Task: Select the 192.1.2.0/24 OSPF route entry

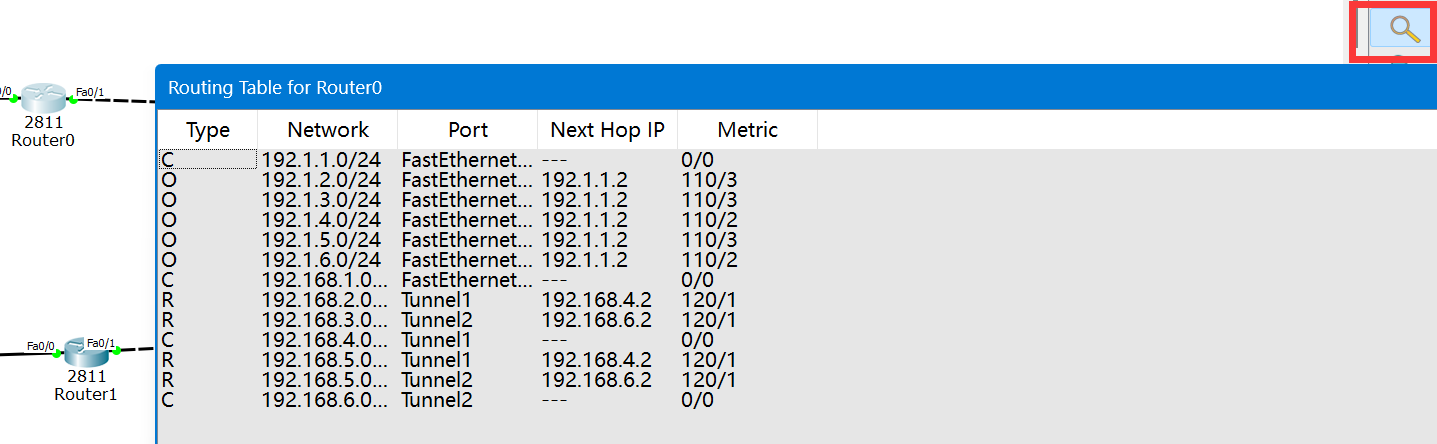Action: tap(321, 180)
